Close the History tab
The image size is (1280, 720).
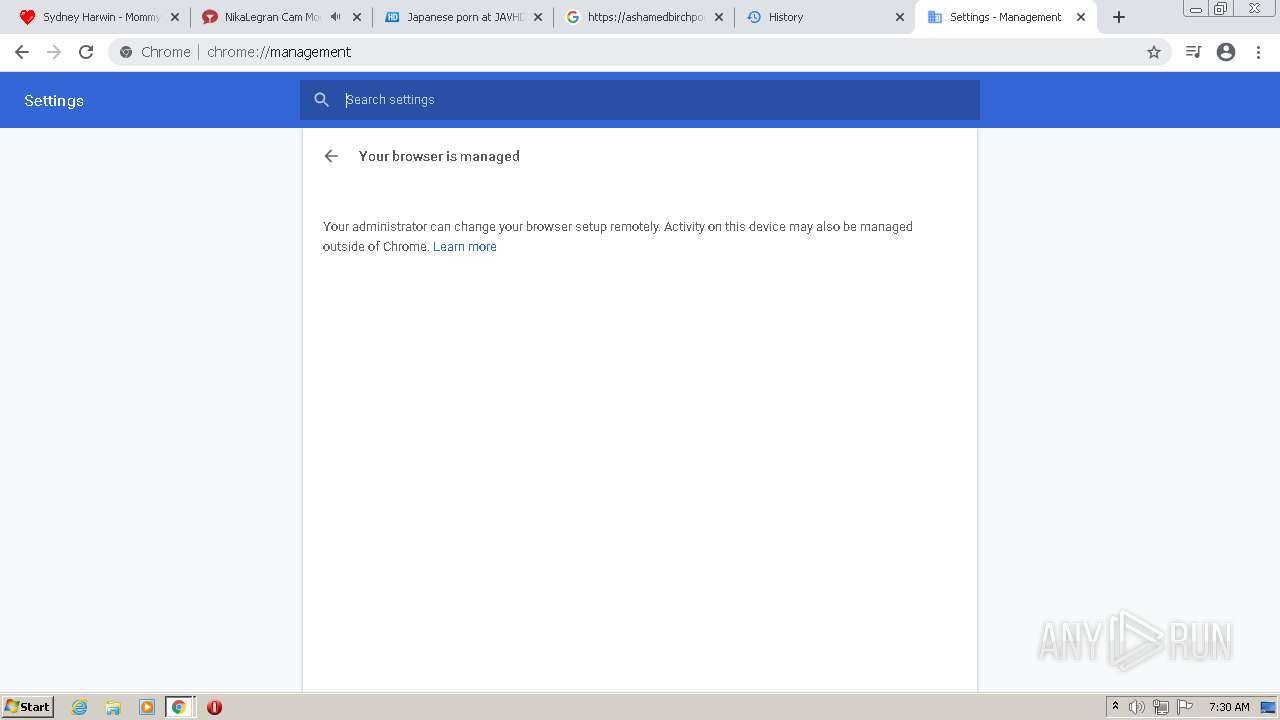tap(899, 17)
